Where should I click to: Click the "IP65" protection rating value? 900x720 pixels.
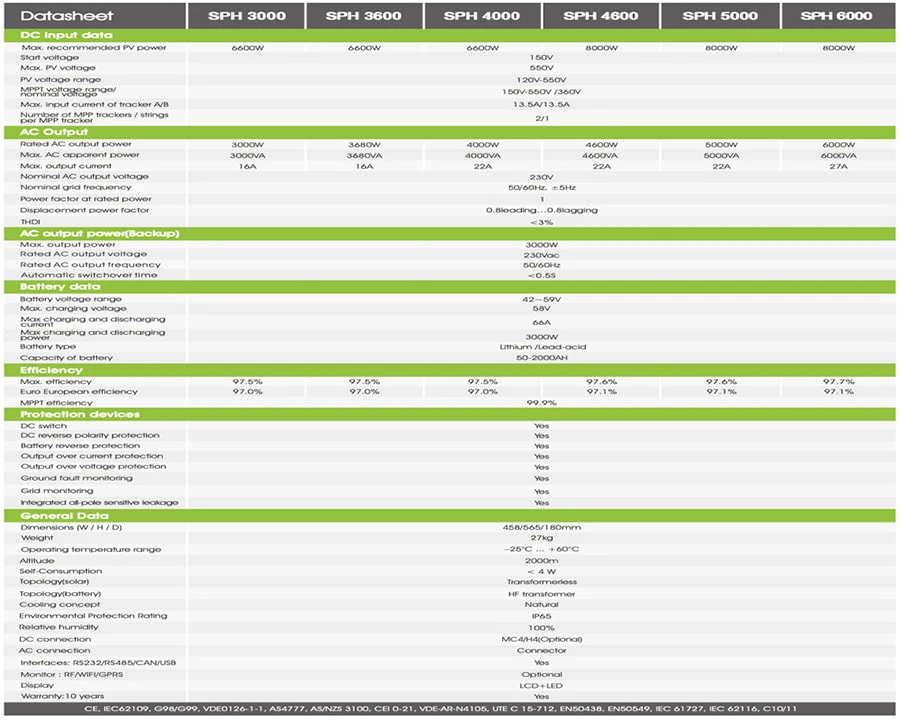(x=541, y=616)
